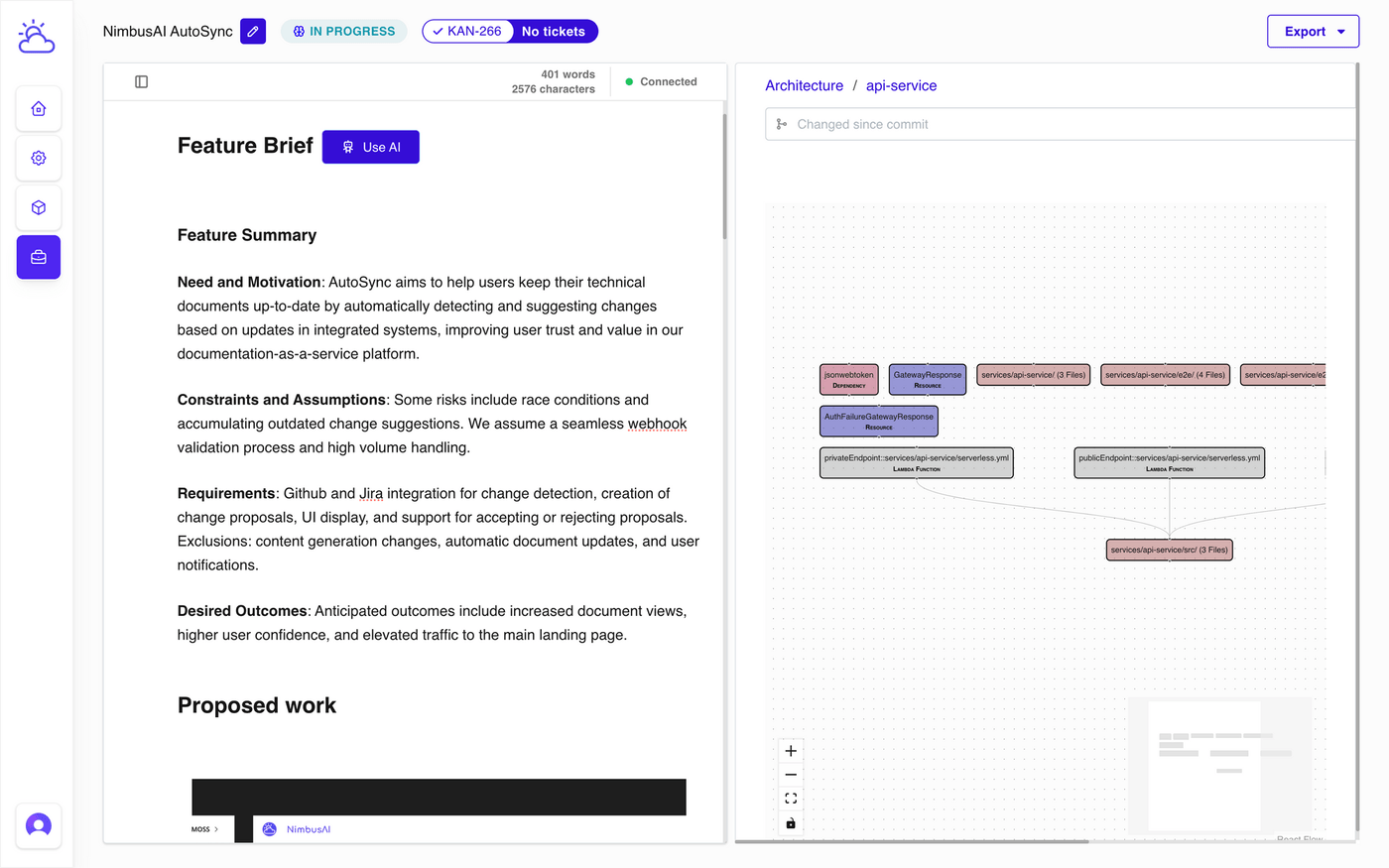The height and width of the screenshot is (868, 1389).
Task: Select the briefcase projects icon in sidebar
Action: [39, 258]
